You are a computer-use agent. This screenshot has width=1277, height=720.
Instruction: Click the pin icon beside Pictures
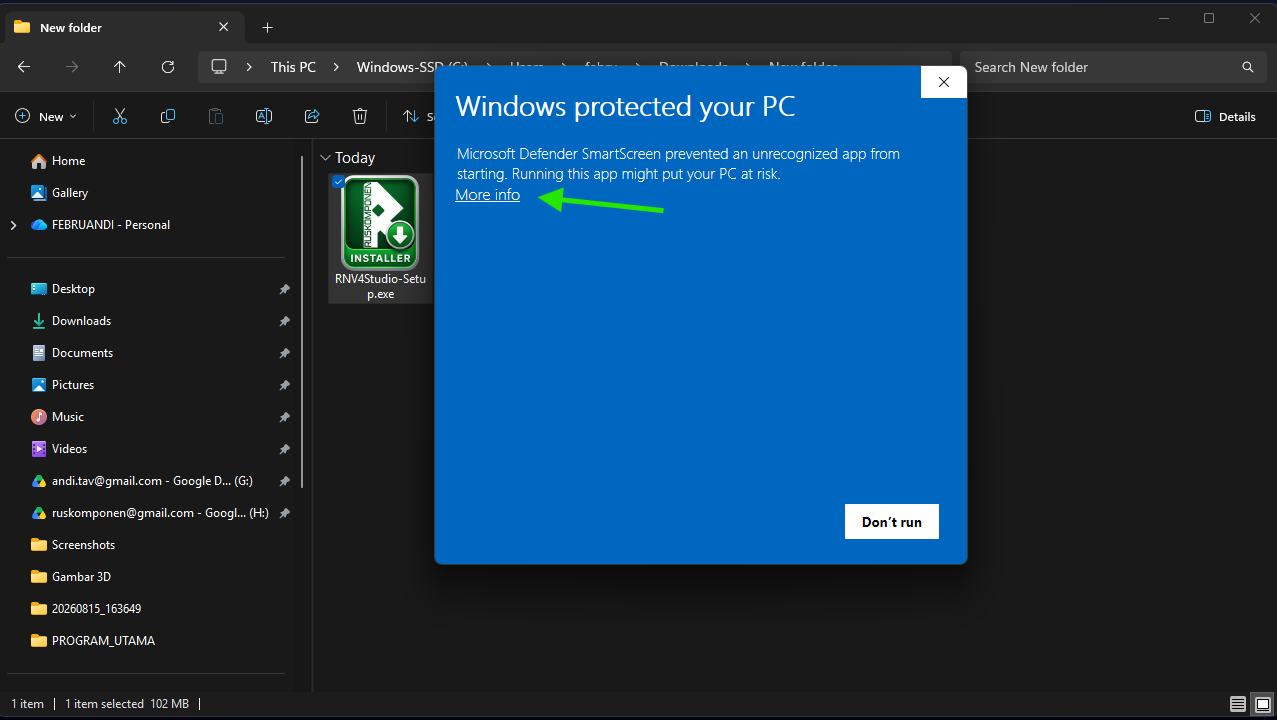tap(284, 385)
